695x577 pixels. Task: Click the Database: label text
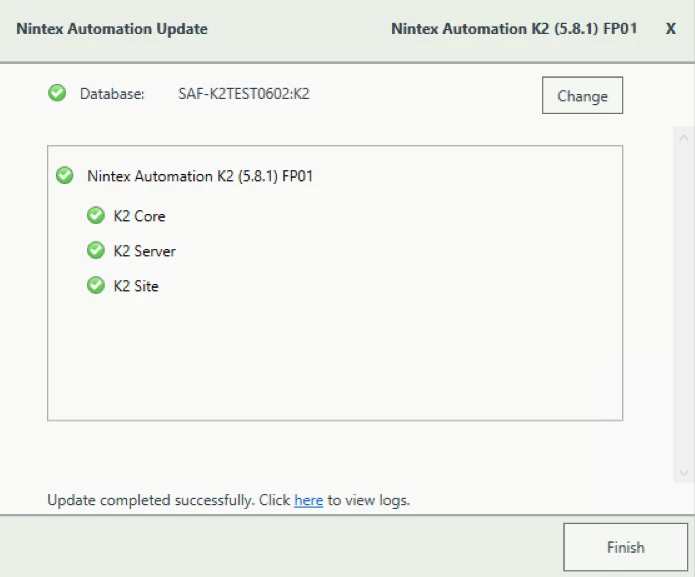coord(112,94)
